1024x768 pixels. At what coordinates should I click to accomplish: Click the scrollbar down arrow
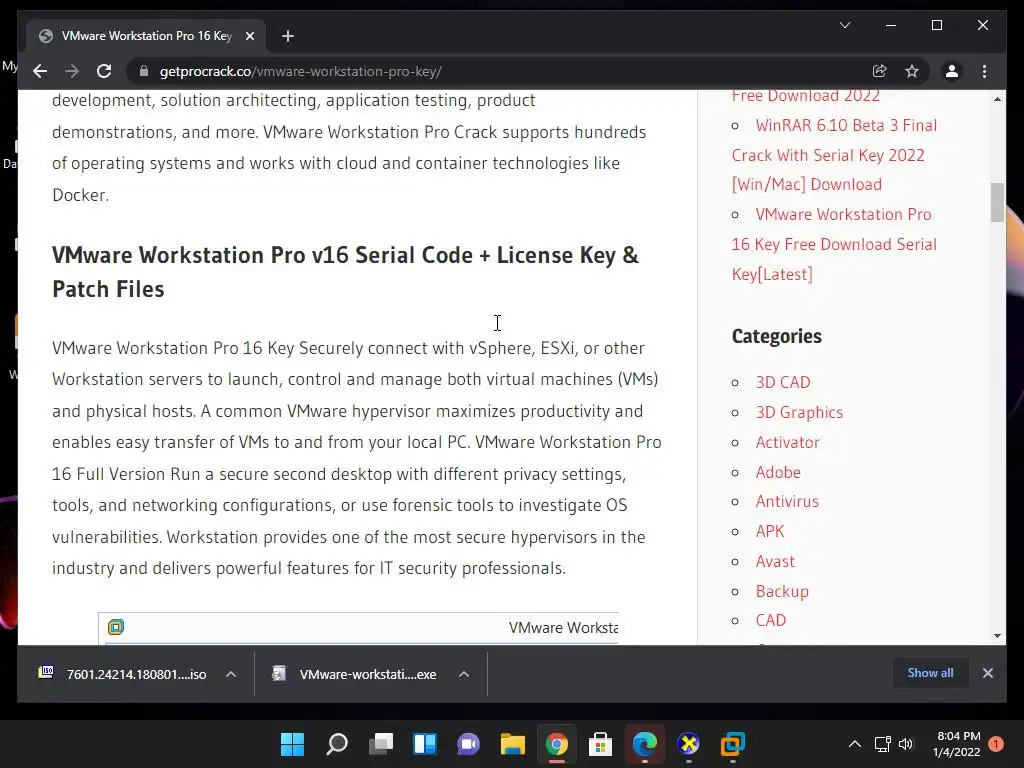[997, 635]
